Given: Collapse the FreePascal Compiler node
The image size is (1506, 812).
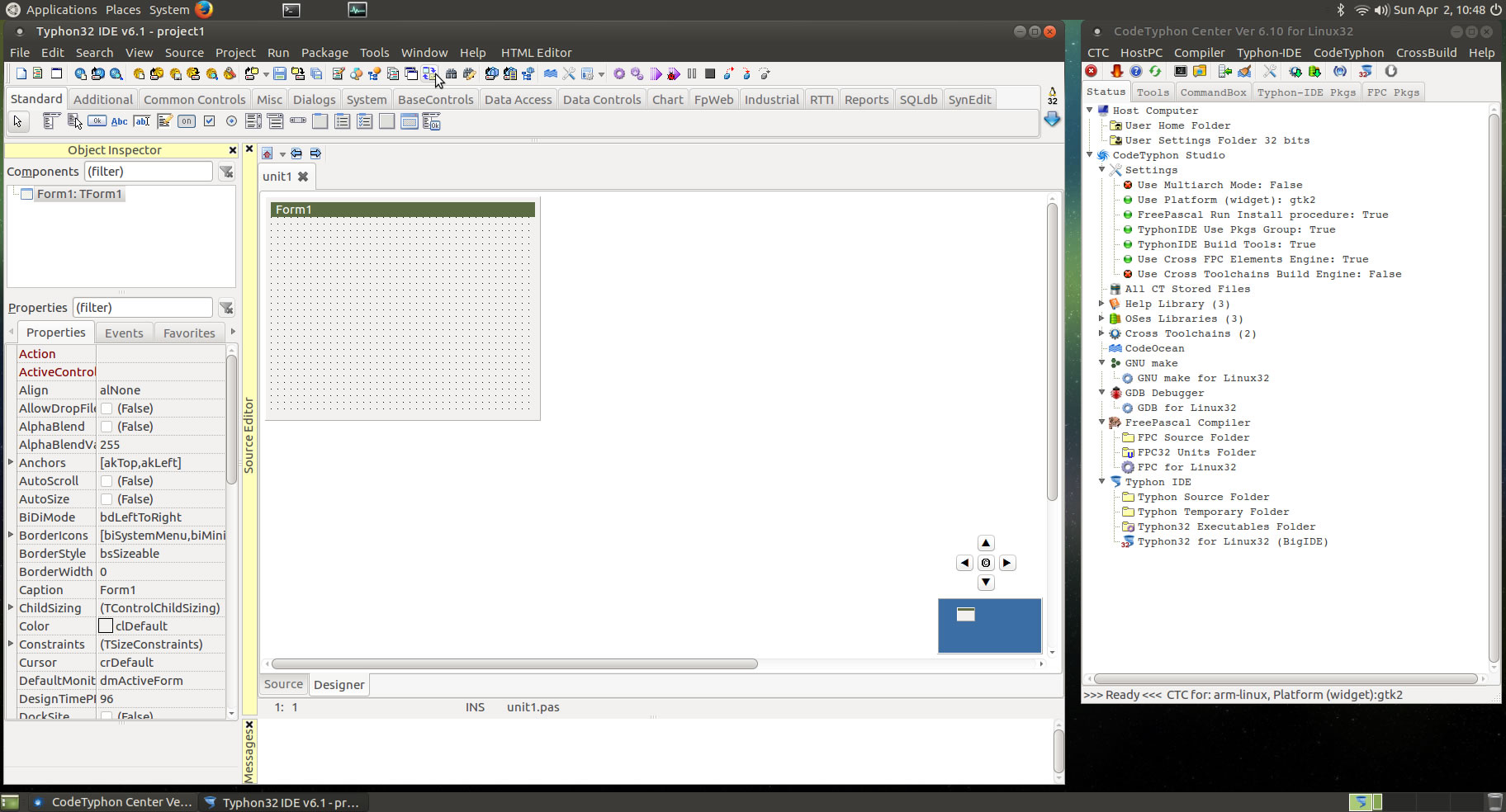Looking at the screenshot, I should click(x=1101, y=423).
